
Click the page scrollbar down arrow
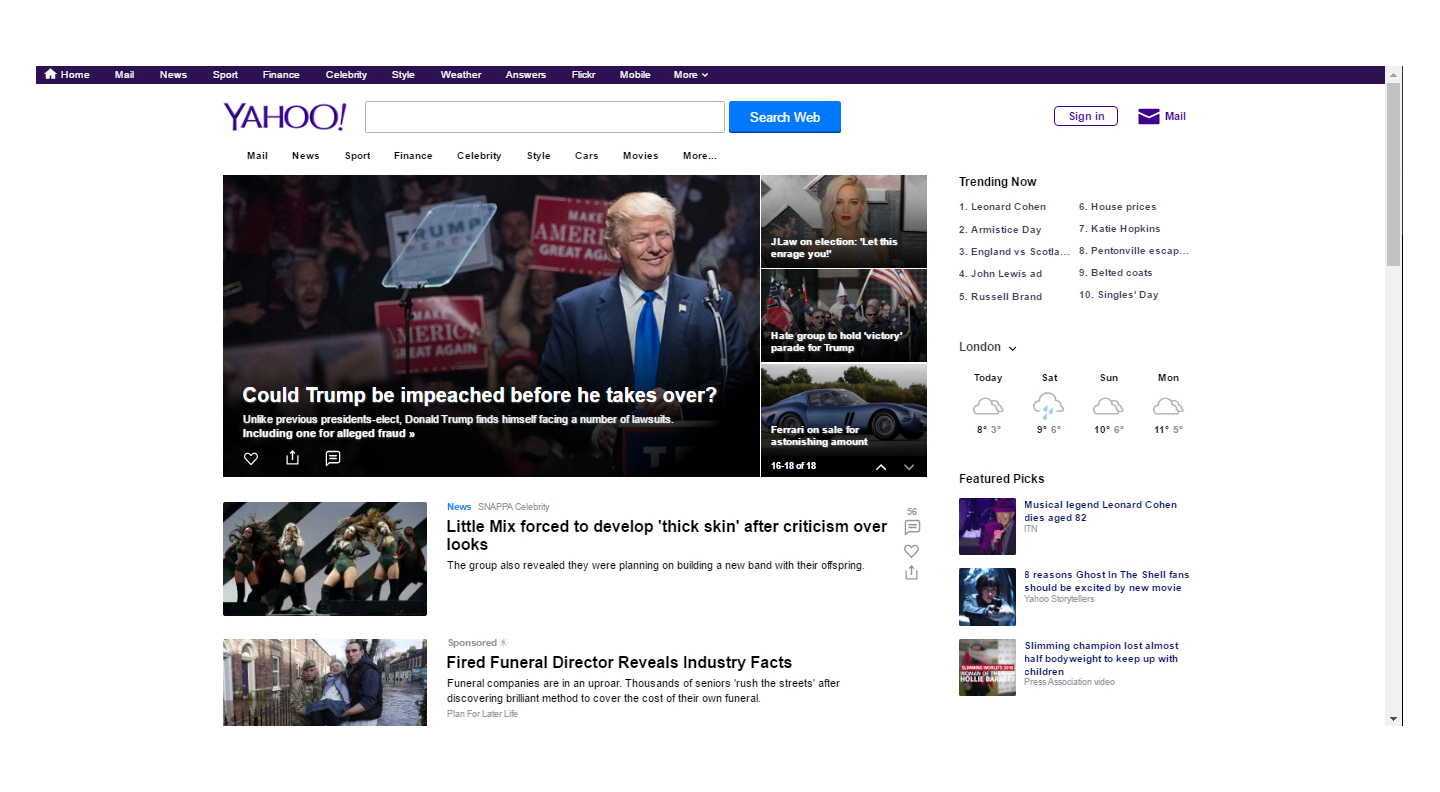(x=1393, y=718)
